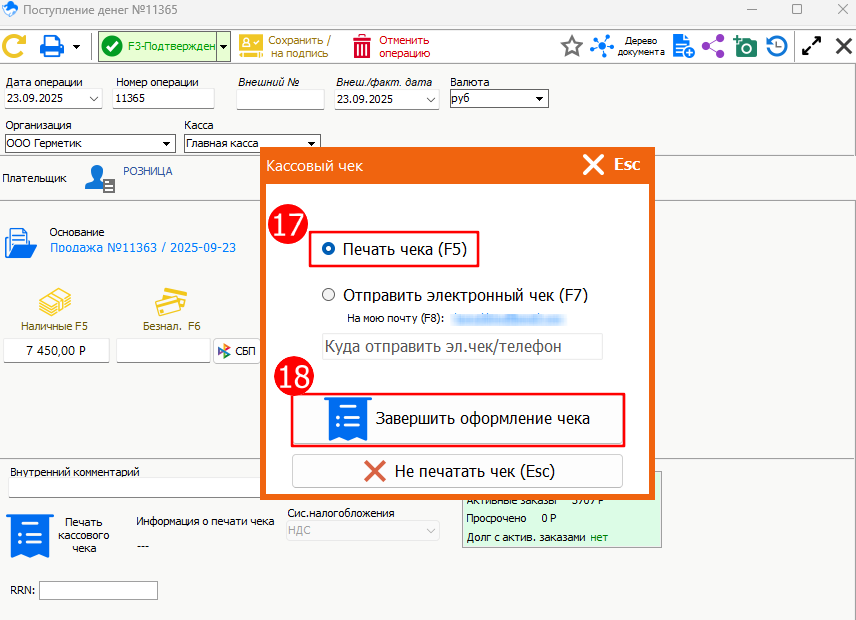Expand the Организация dropdown
The width and height of the screenshot is (856, 620).
(x=166, y=143)
